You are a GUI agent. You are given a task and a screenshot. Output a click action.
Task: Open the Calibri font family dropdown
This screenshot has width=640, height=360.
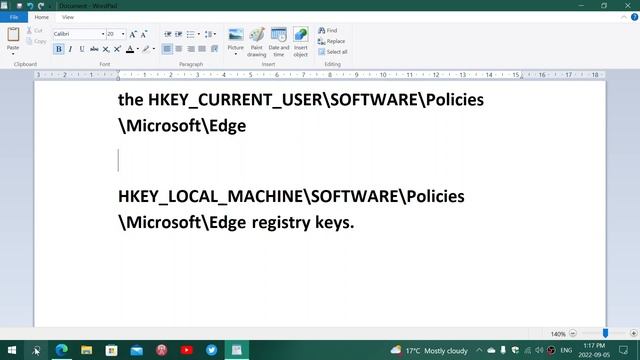point(103,34)
